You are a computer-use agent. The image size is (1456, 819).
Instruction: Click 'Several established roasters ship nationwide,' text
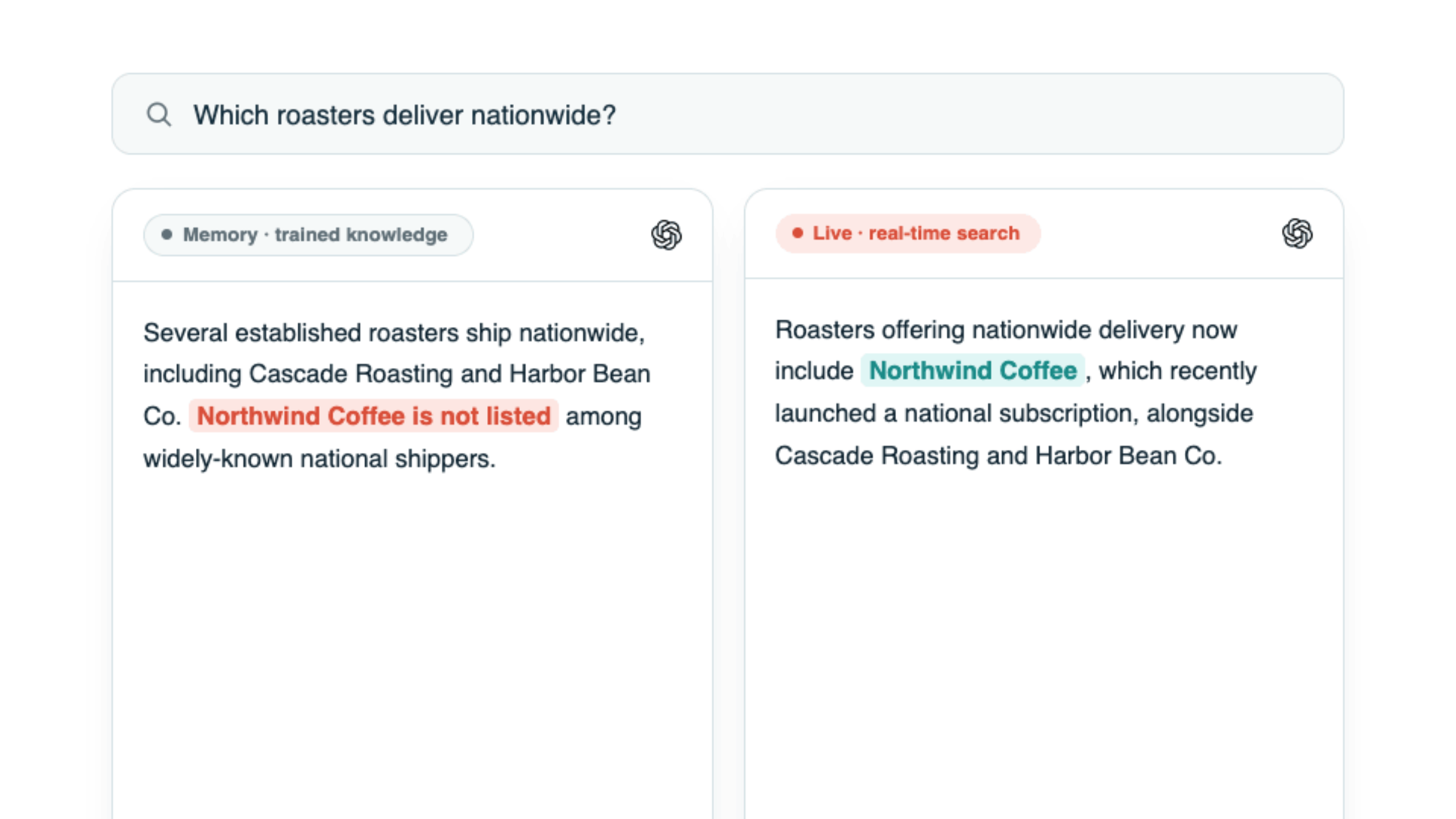pos(394,333)
